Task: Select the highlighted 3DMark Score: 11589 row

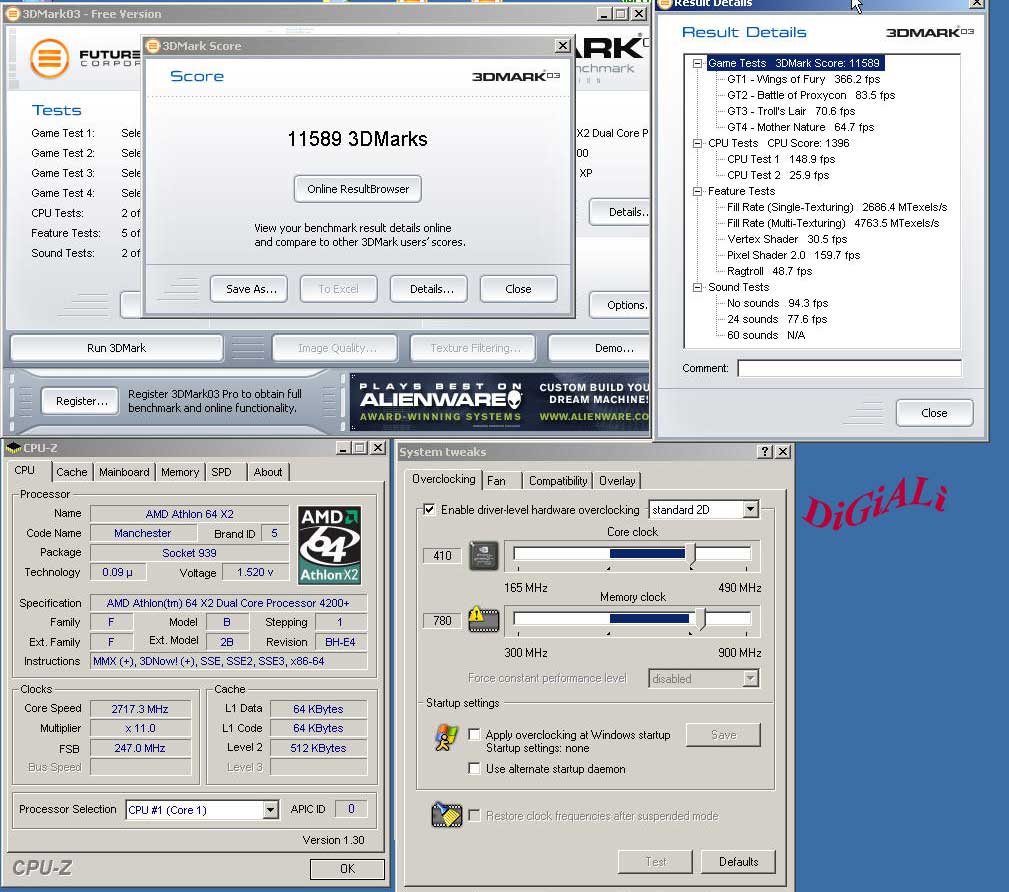Action: coord(794,63)
